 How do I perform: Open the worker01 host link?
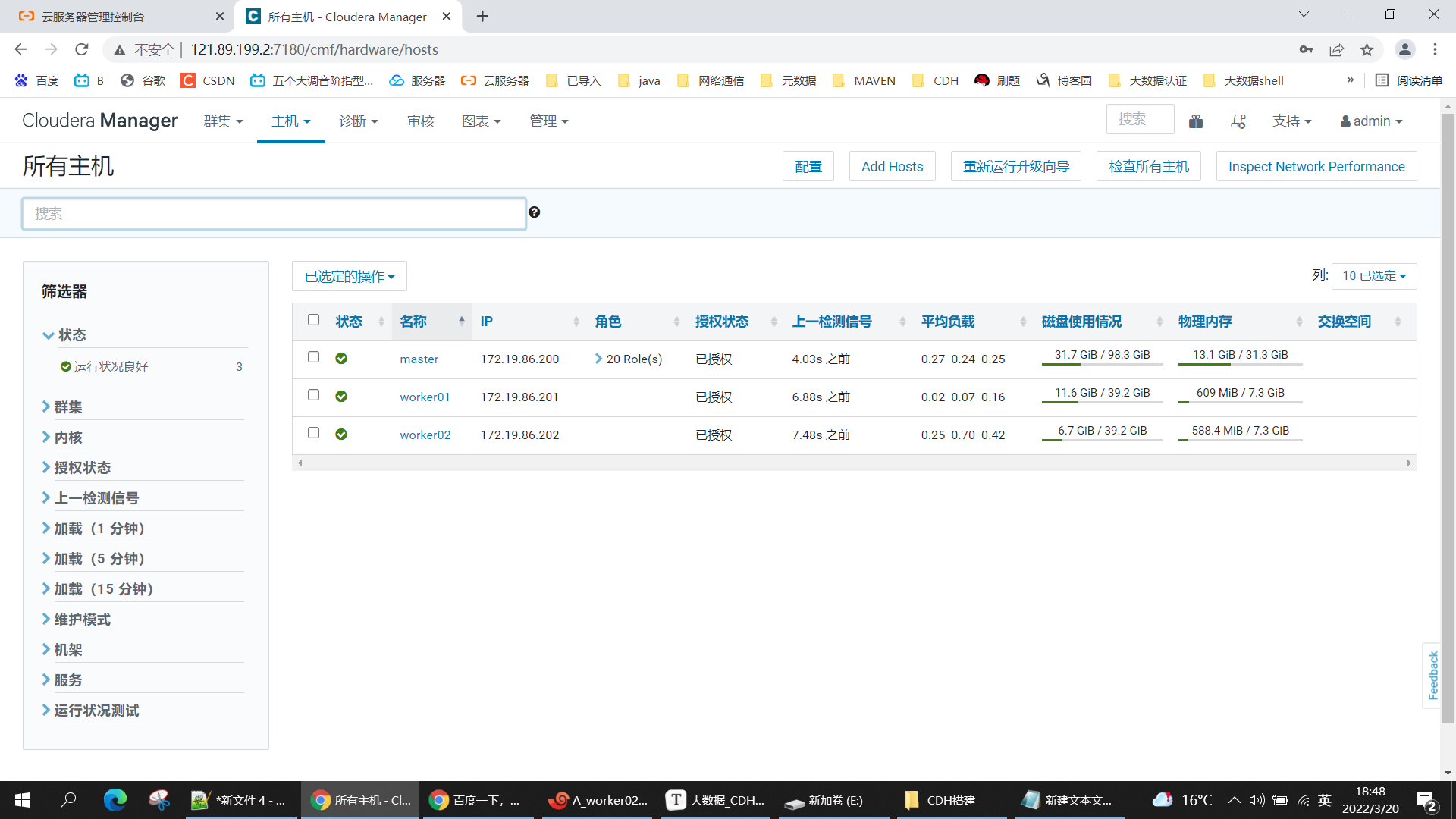(425, 397)
